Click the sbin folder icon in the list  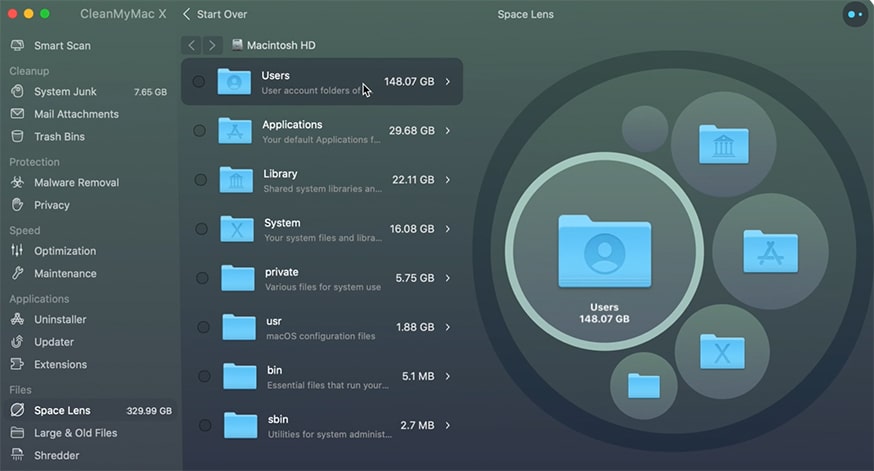pos(240,425)
